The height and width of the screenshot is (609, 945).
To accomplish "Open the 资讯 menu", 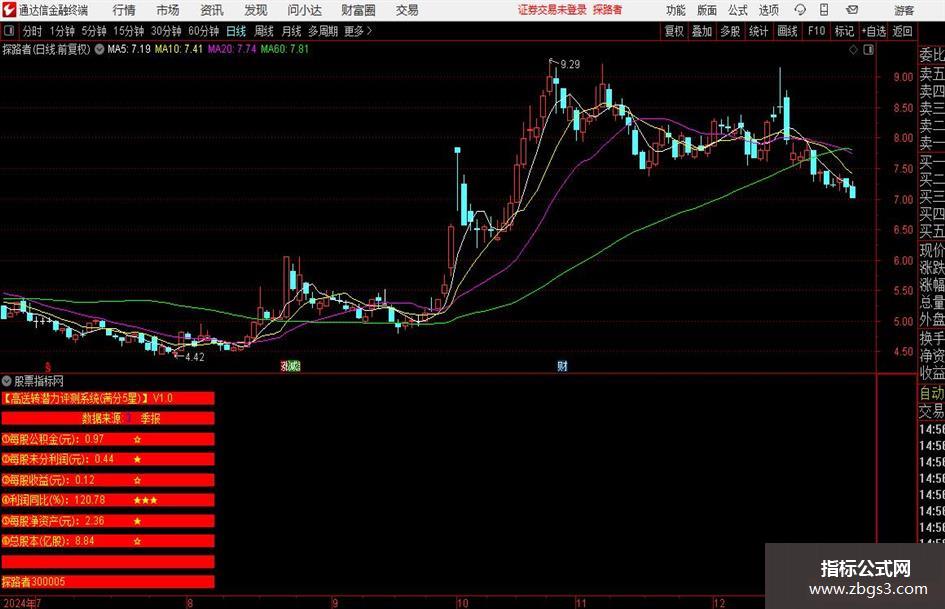I will tap(212, 10).
